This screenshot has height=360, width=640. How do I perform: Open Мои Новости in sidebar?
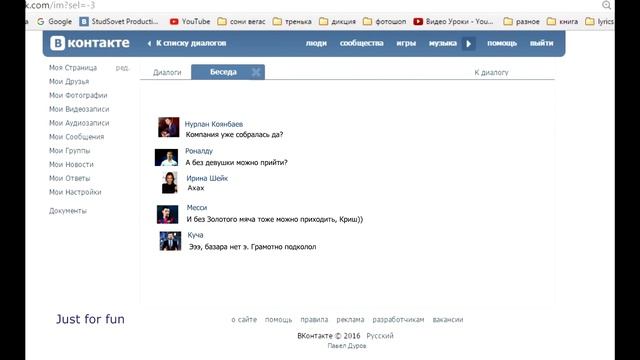71,164
